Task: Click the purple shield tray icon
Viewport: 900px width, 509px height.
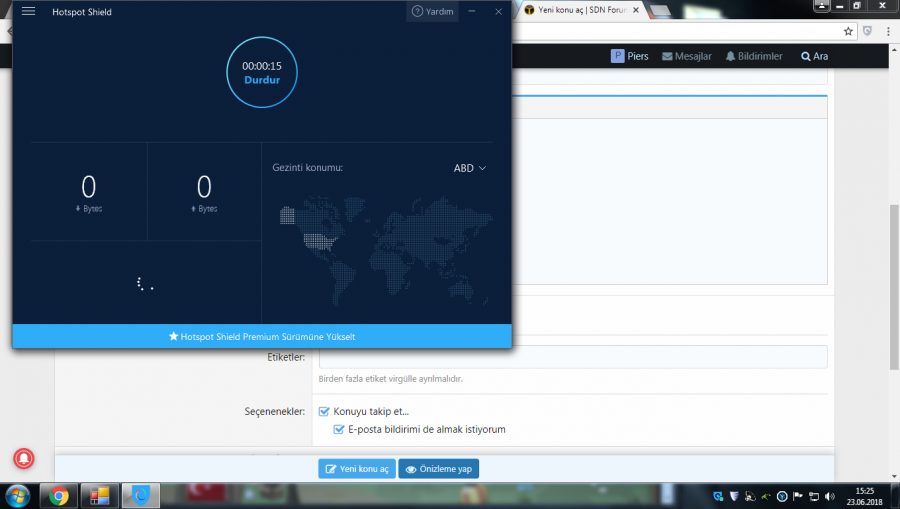Action: 734,496
